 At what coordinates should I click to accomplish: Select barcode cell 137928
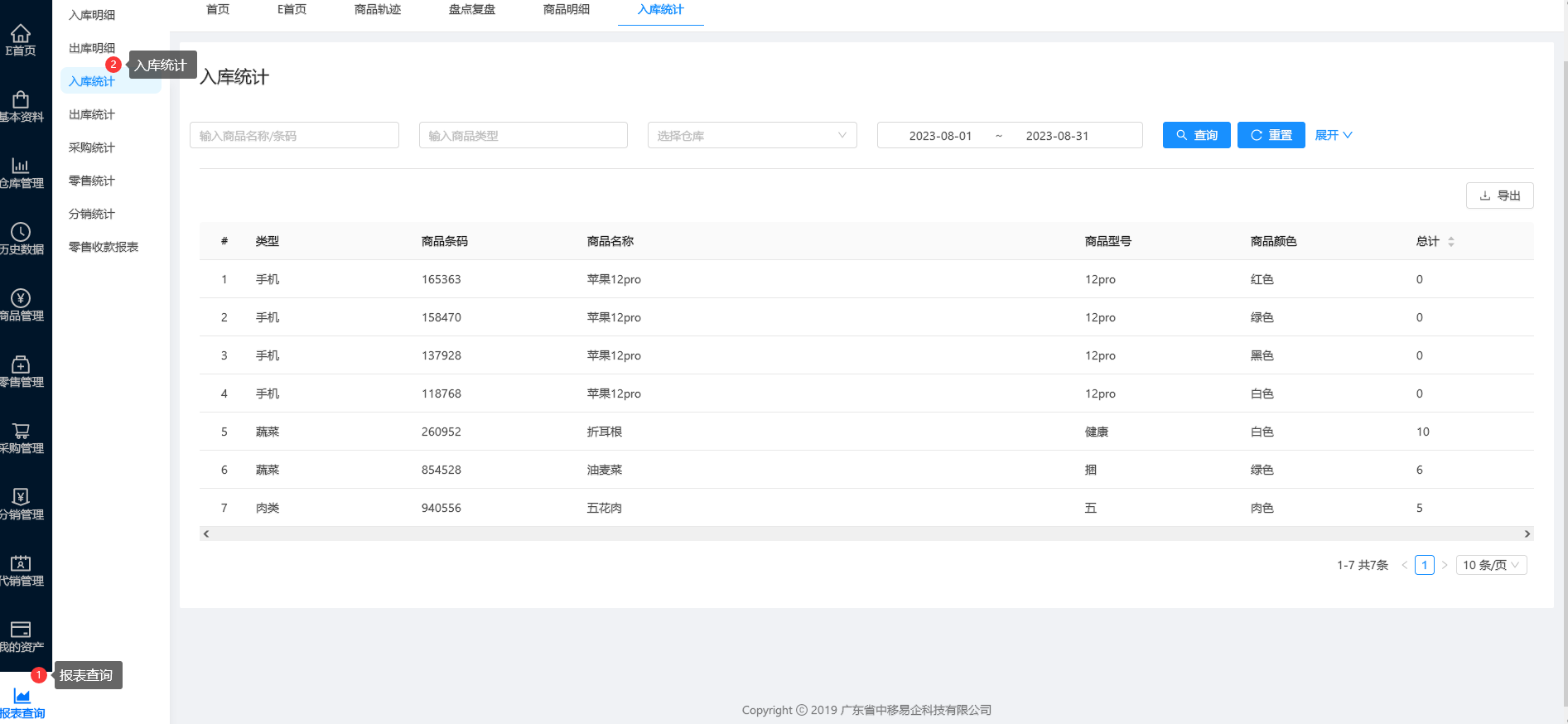[x=441, y=355]
